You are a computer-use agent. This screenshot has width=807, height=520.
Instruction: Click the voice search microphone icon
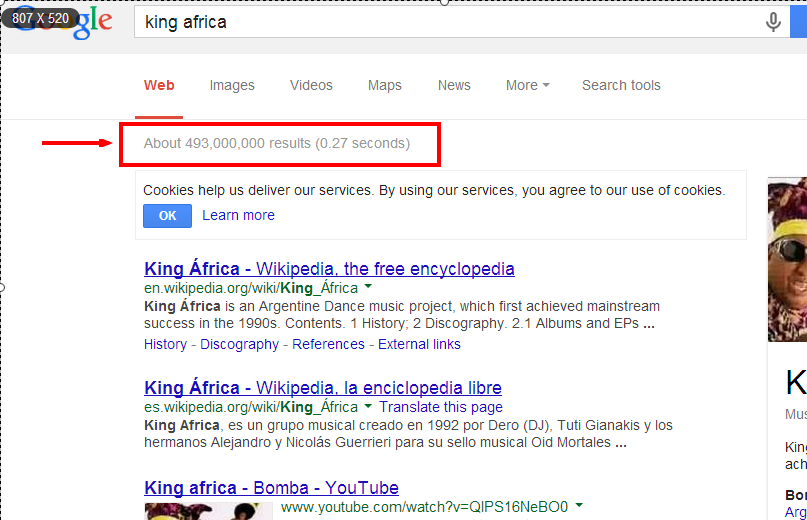(x=773, y=22)
